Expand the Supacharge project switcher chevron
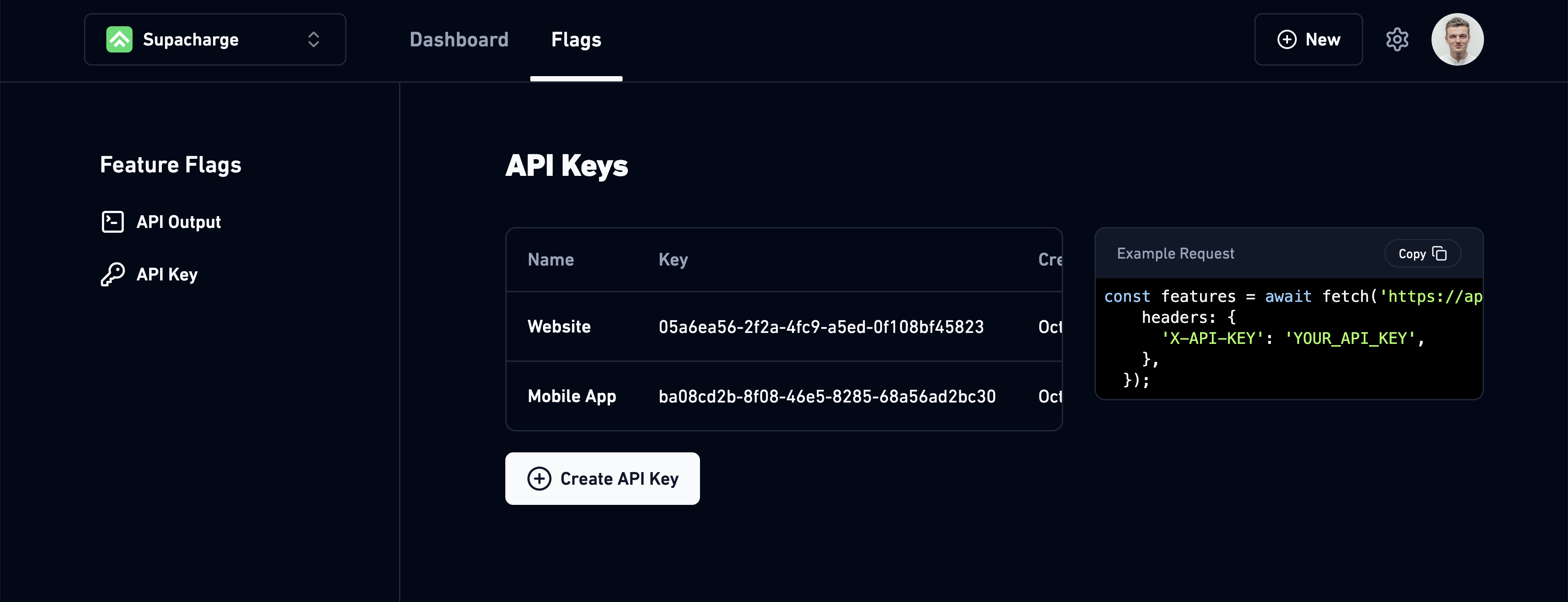Image resolution: width=1568 pixels, height=602 pixels. point(314,39)
